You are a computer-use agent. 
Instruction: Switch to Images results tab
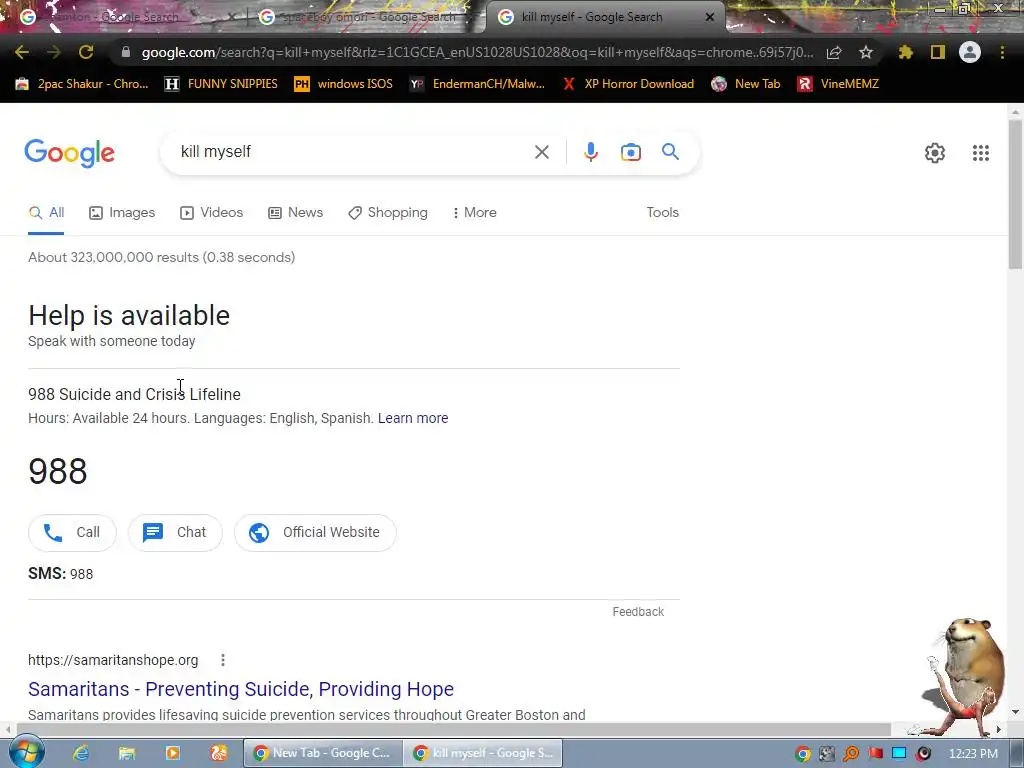click(122, 213)
